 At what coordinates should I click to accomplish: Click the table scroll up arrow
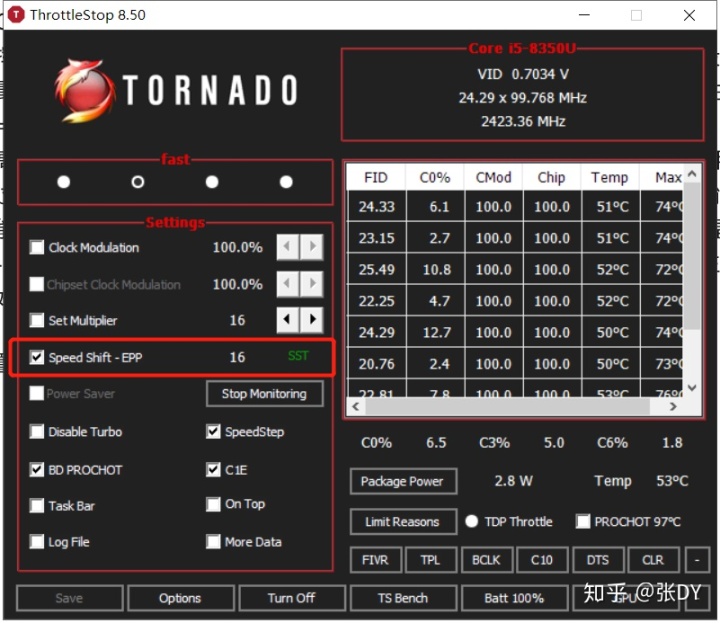(x=692, y=174)
